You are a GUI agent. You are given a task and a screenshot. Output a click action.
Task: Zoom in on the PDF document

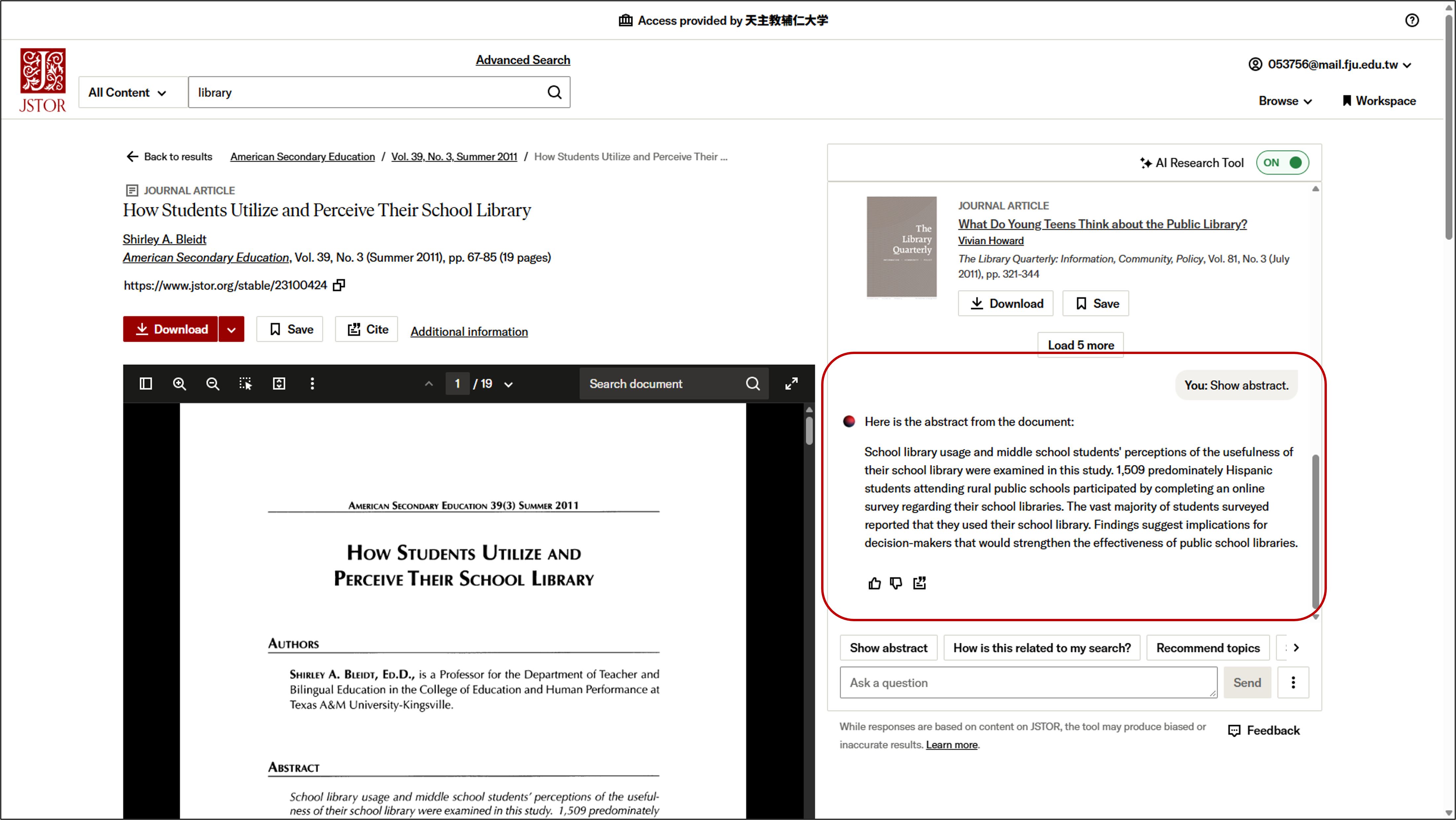[x=179, y=384]
